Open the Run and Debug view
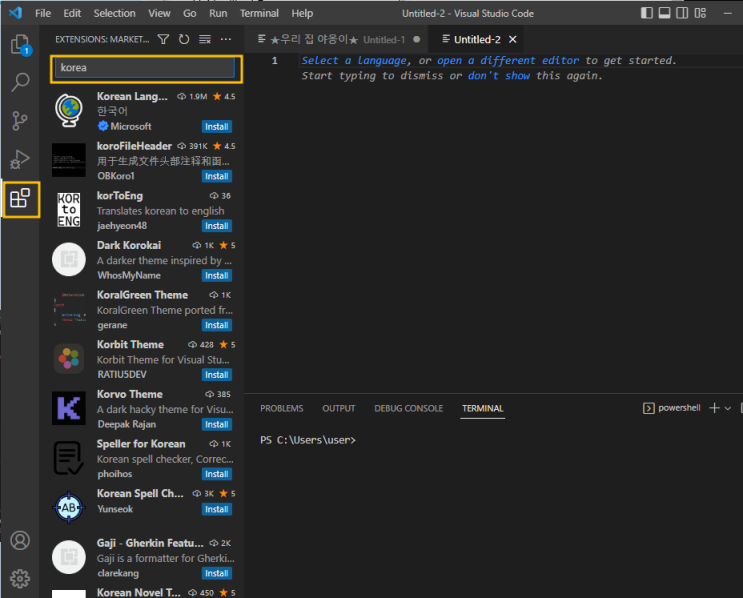743x598 pixels. [x=20, y=159]
